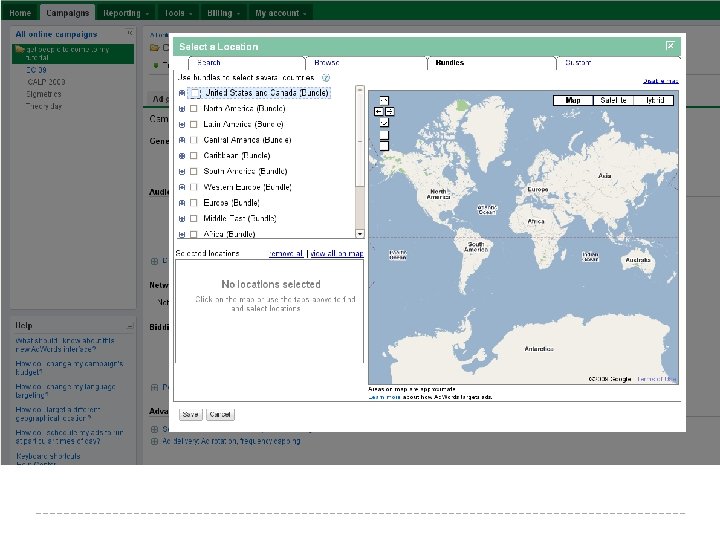The height and width of the screenshot is (540, 720).
Task: Check the United States and Canada bundle
Action: 195,93
